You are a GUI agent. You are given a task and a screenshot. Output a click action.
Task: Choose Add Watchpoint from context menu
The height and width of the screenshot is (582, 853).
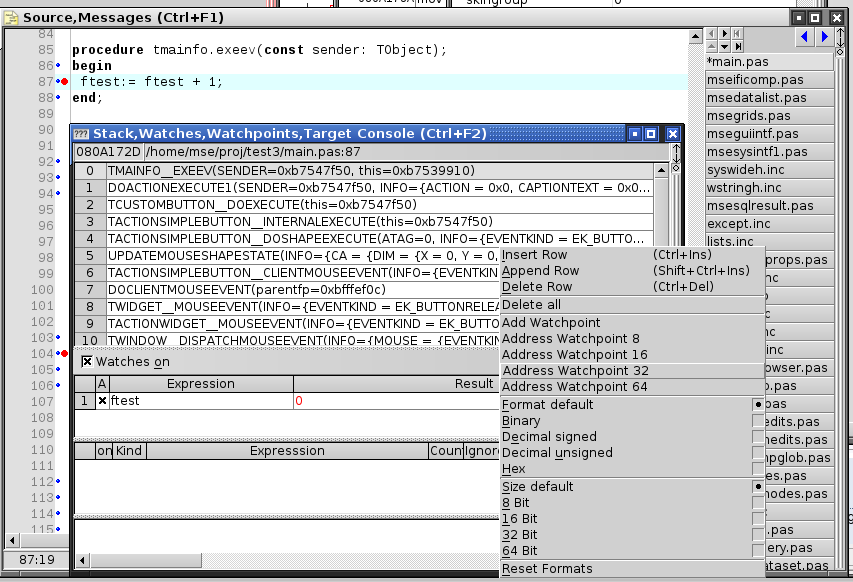551,323
